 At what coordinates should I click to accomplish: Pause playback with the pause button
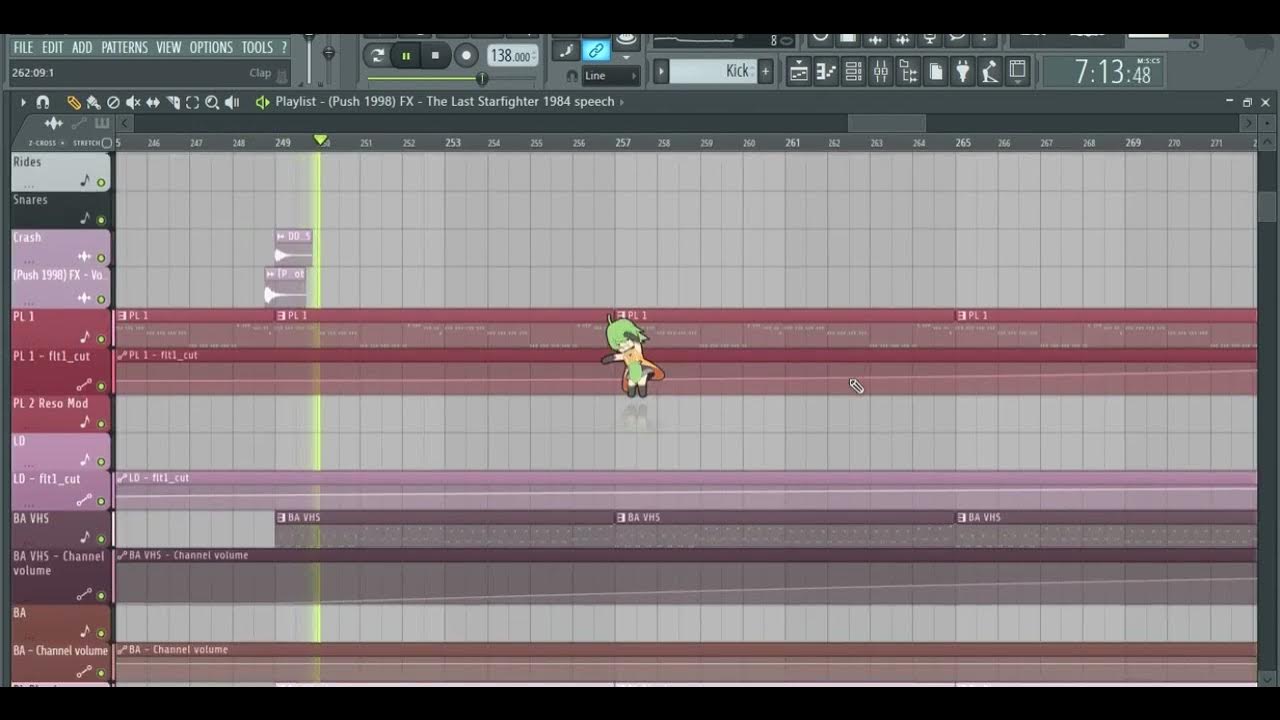[x=406, y=56]
